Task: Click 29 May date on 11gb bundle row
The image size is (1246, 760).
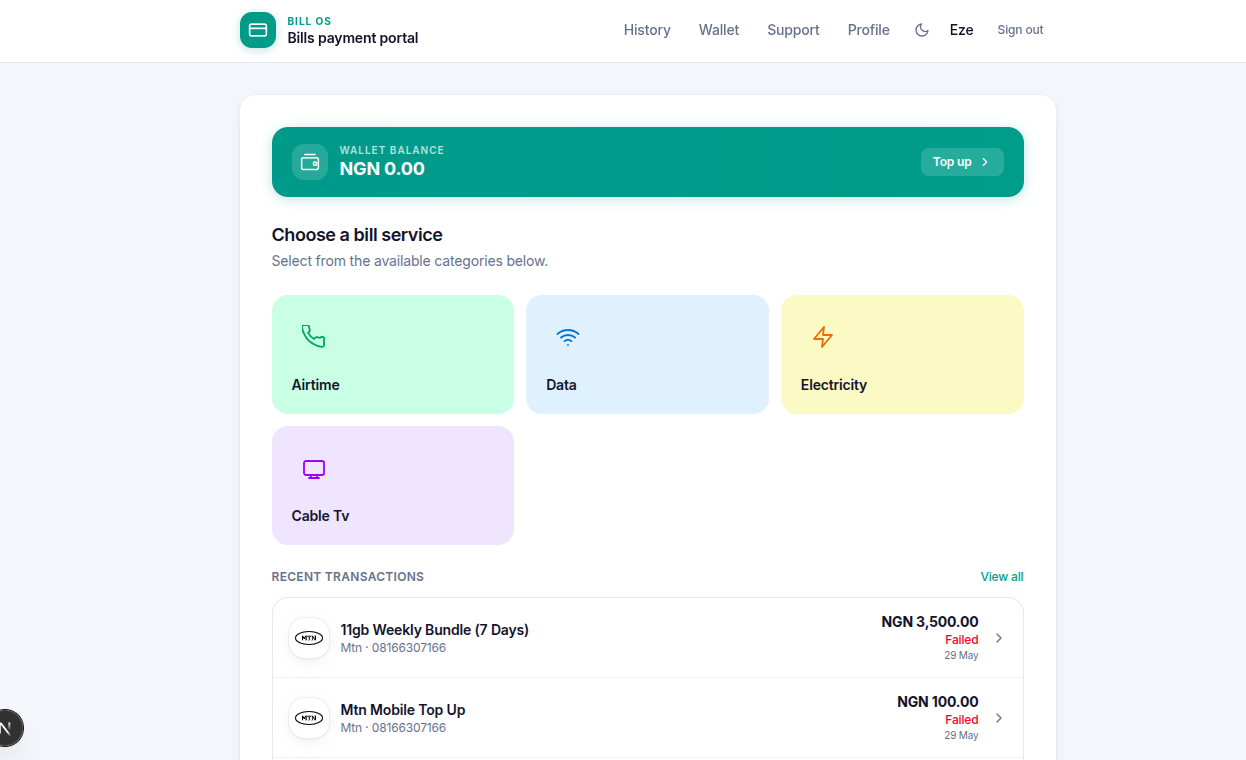Action: coord(962,656)
